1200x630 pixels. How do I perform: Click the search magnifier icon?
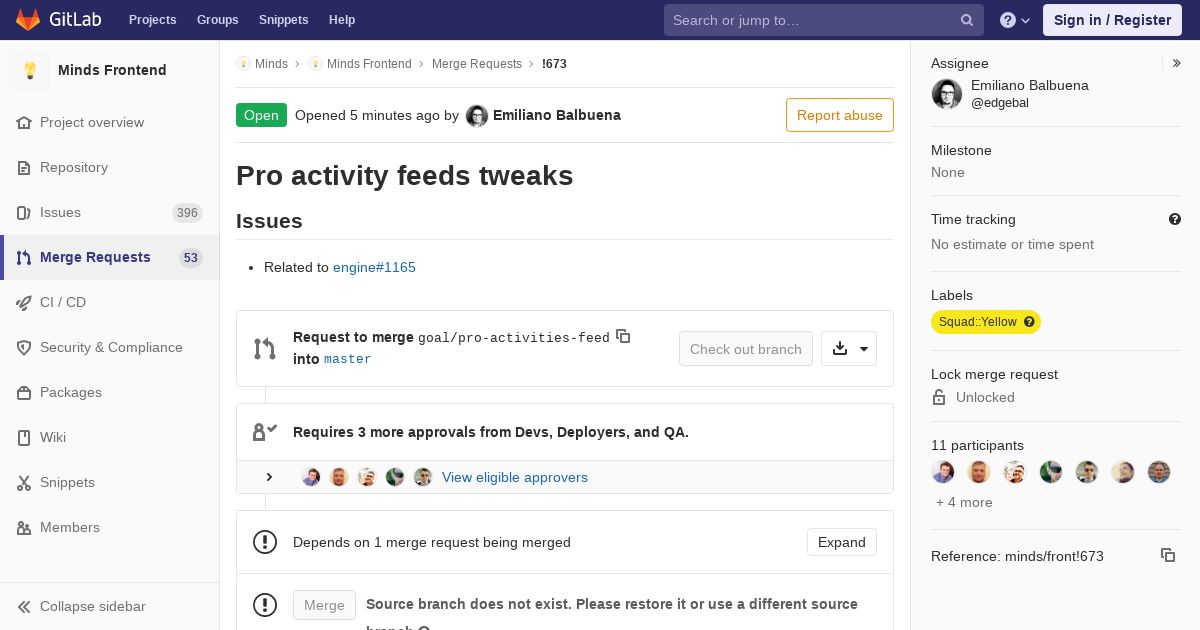point(967,20)
